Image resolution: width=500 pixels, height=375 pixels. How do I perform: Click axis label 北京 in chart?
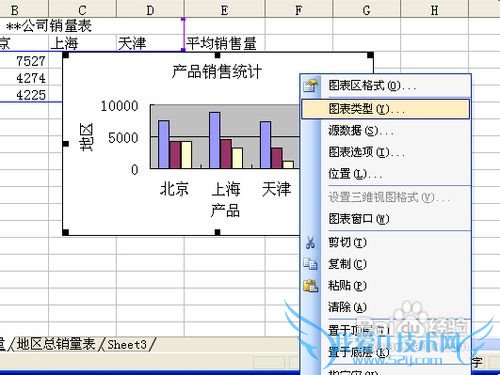point(174,189)
